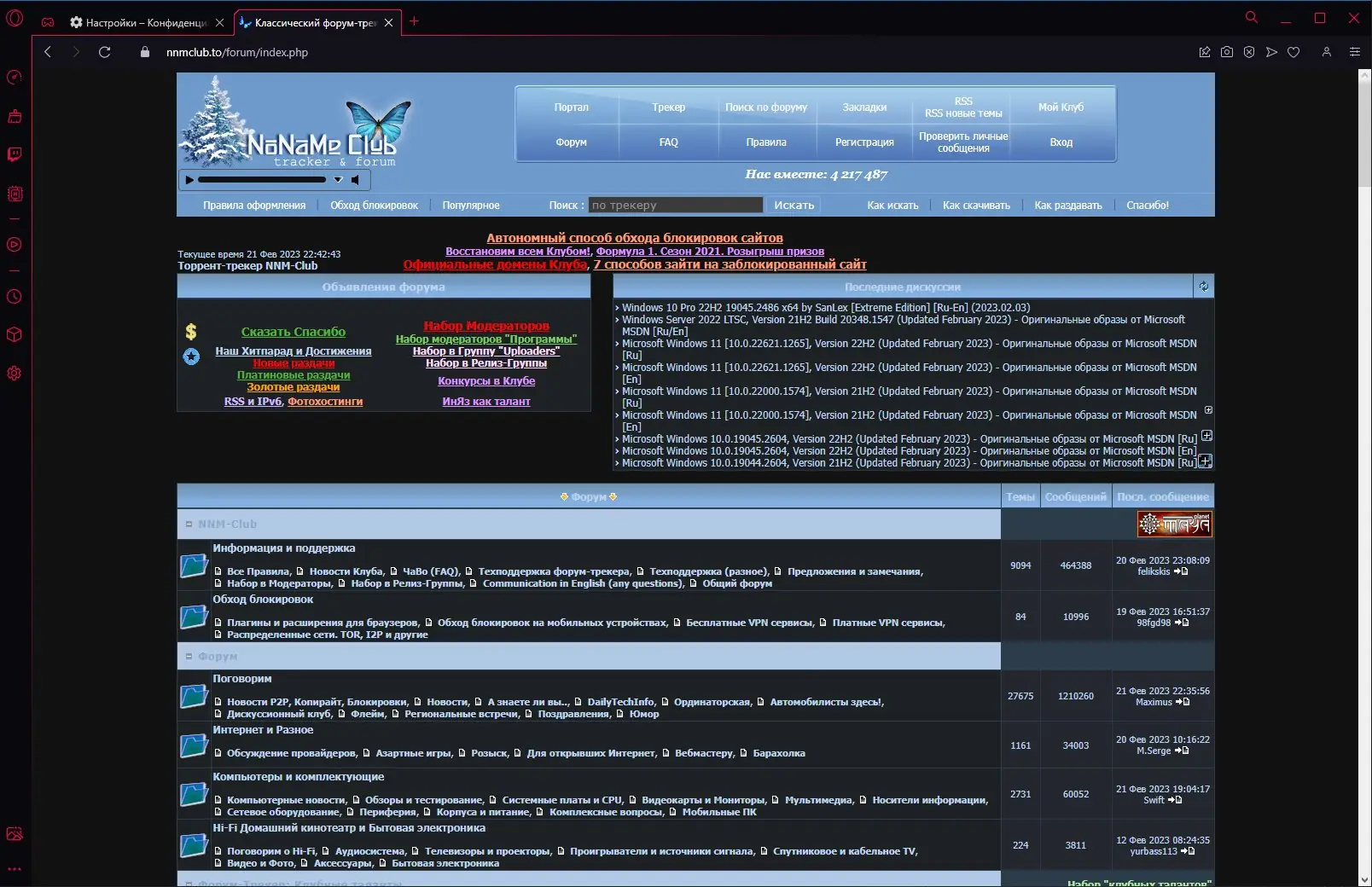Switch to the Настройки – Конфиденциальность tab
The image size is (1372, 887).
point(147,23)
